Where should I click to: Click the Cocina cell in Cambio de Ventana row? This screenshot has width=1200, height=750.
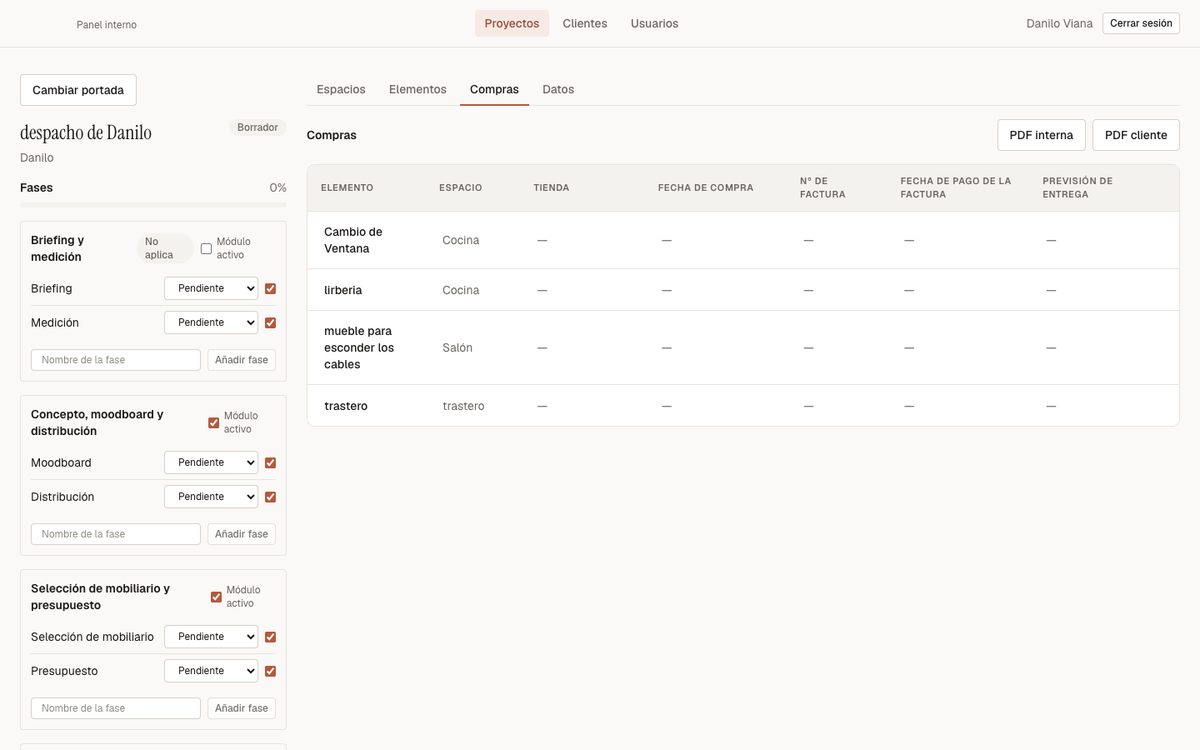point(461,240)
